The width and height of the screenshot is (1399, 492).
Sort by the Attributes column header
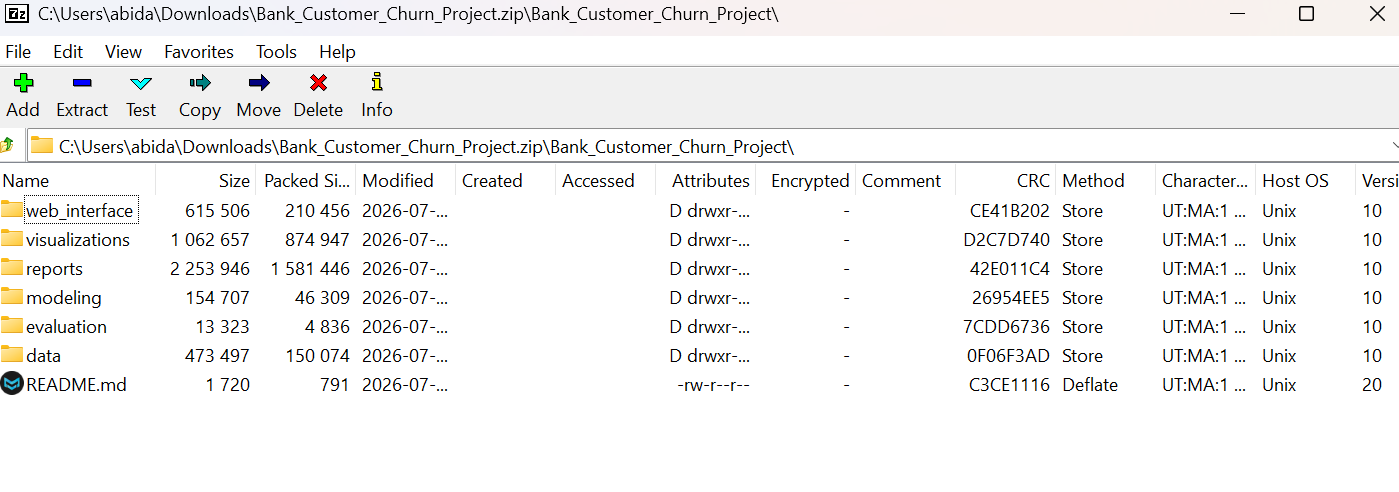[705, 181]
